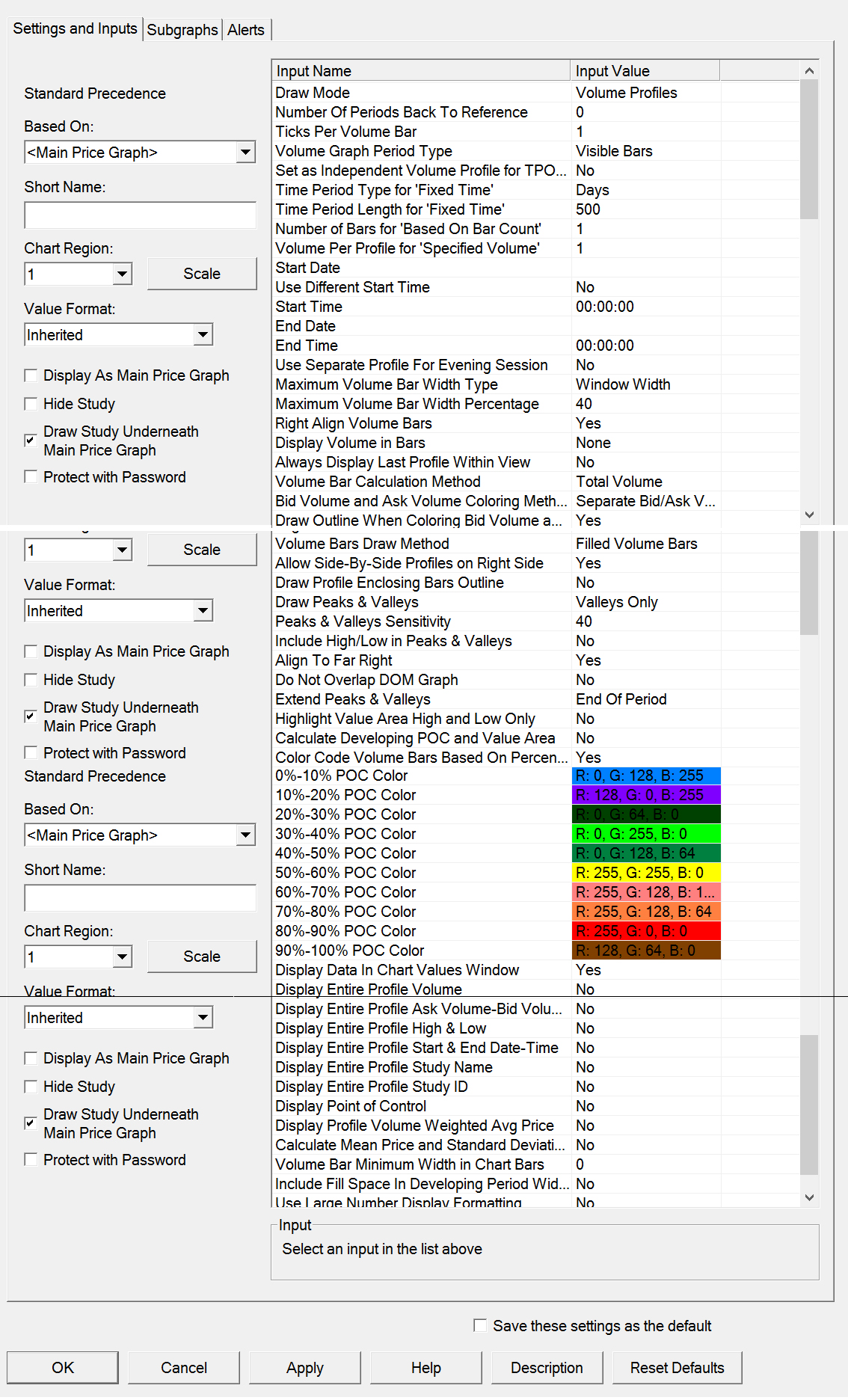848x1400 pixels.
Task: Click the Cancel button
Action: coord(184,1368)
